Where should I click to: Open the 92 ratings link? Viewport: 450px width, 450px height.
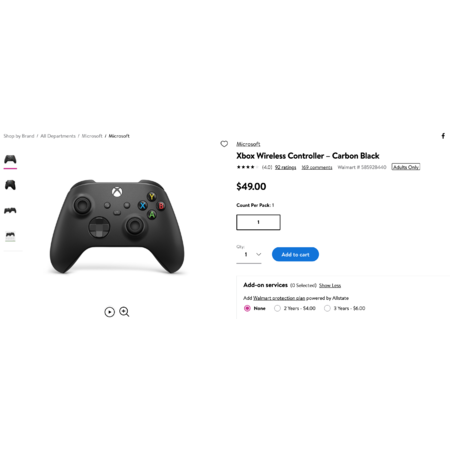click(x=285, y=167)
